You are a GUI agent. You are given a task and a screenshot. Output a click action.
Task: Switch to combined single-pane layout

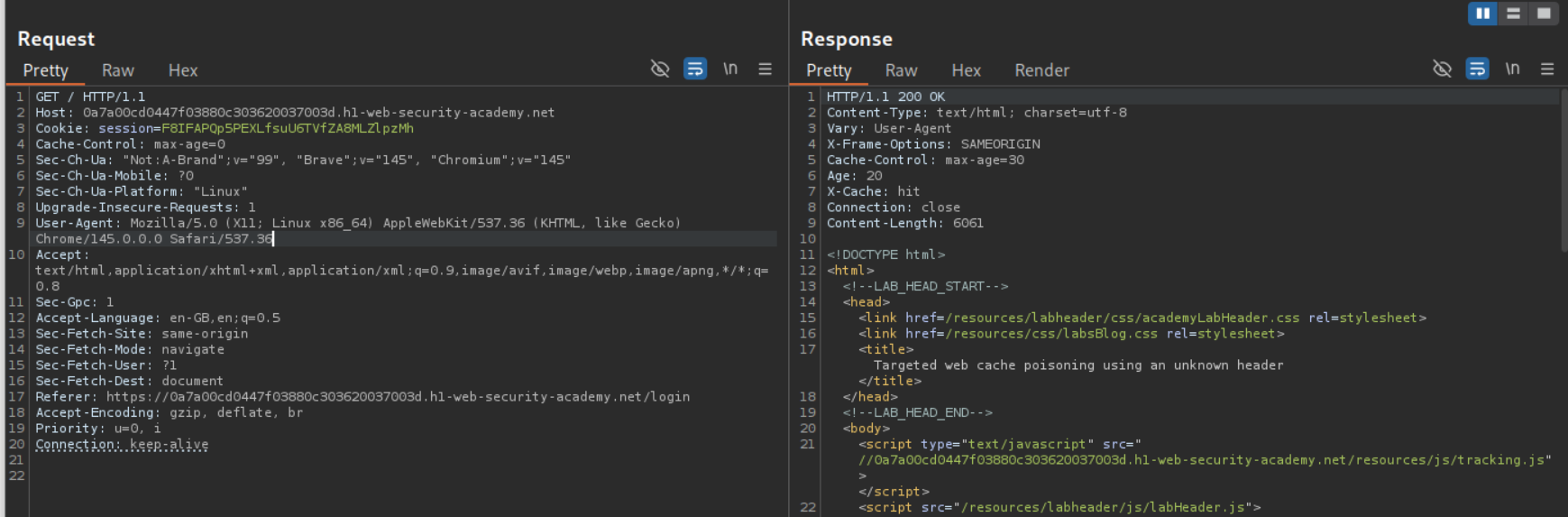[1544, 14]
